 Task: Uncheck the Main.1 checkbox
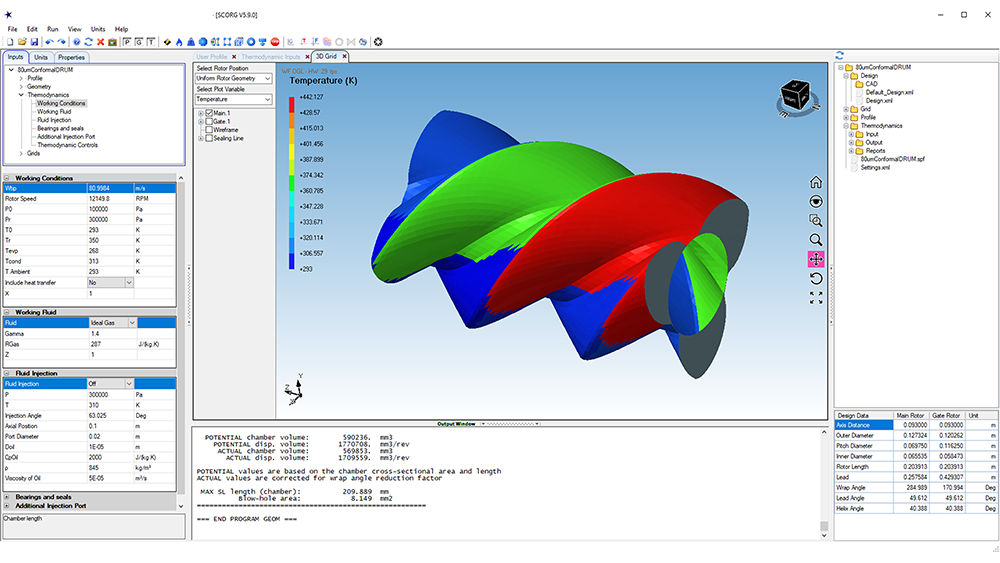point(209,113)
